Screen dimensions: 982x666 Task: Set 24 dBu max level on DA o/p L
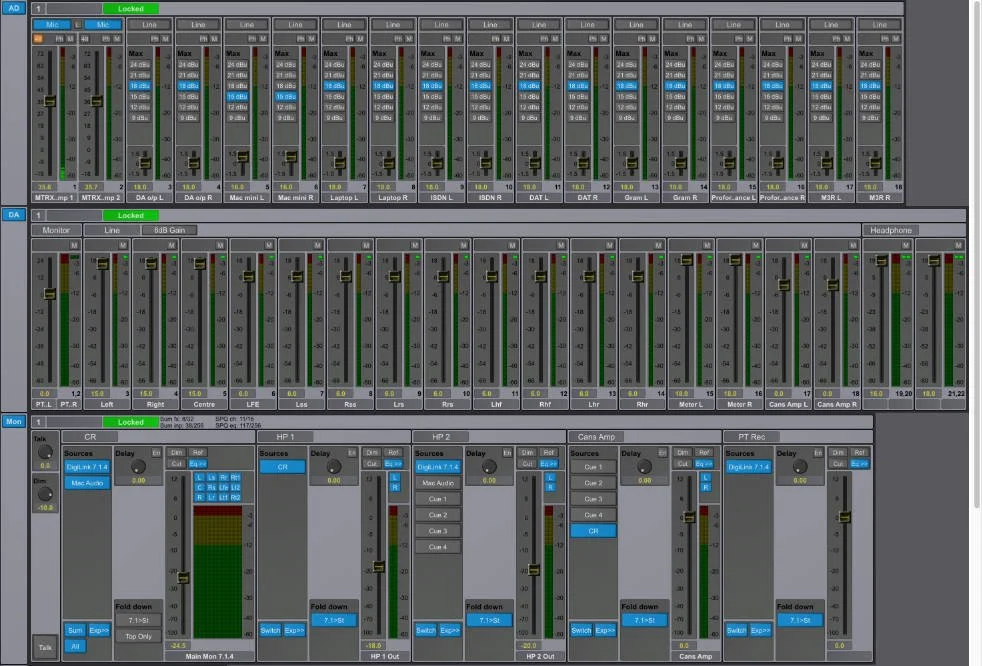pos(140,65)
